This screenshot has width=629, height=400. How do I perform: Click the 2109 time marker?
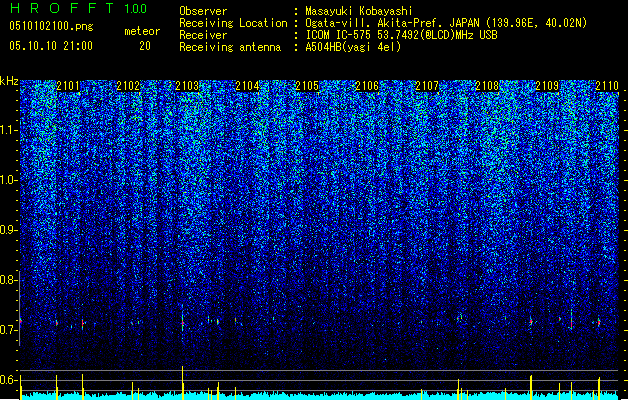(x=547, y=86)
